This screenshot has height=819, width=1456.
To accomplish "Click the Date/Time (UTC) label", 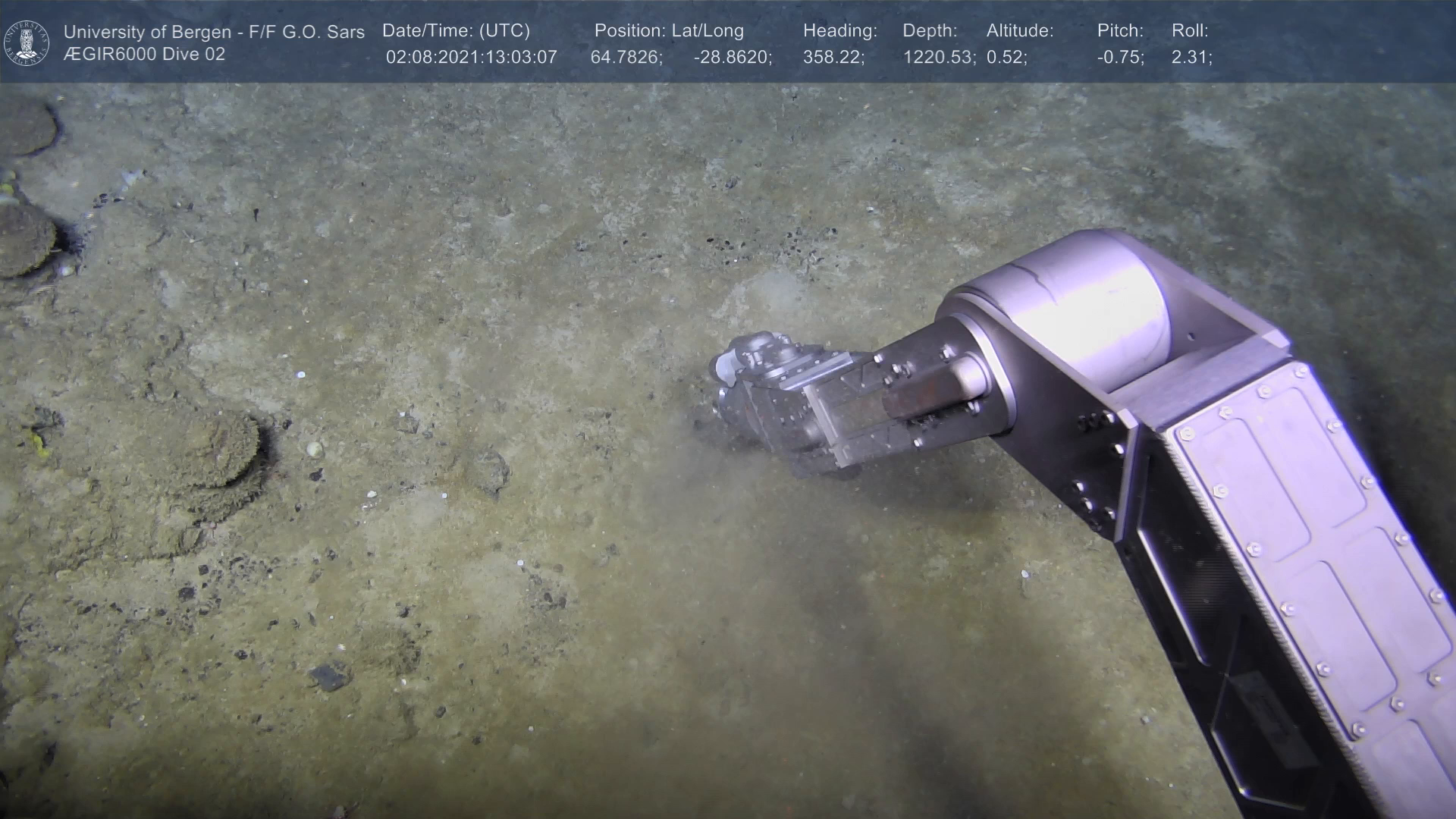I will (456, 31).
